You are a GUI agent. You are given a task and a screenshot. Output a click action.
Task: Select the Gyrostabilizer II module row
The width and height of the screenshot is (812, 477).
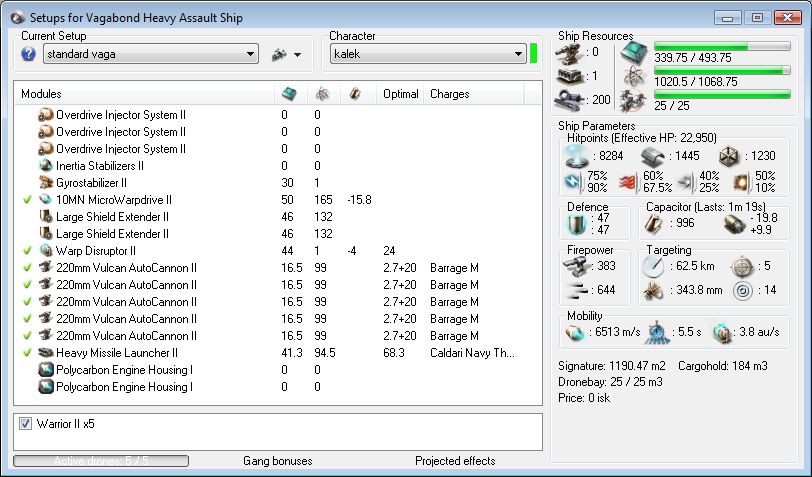tap(278, 183)
